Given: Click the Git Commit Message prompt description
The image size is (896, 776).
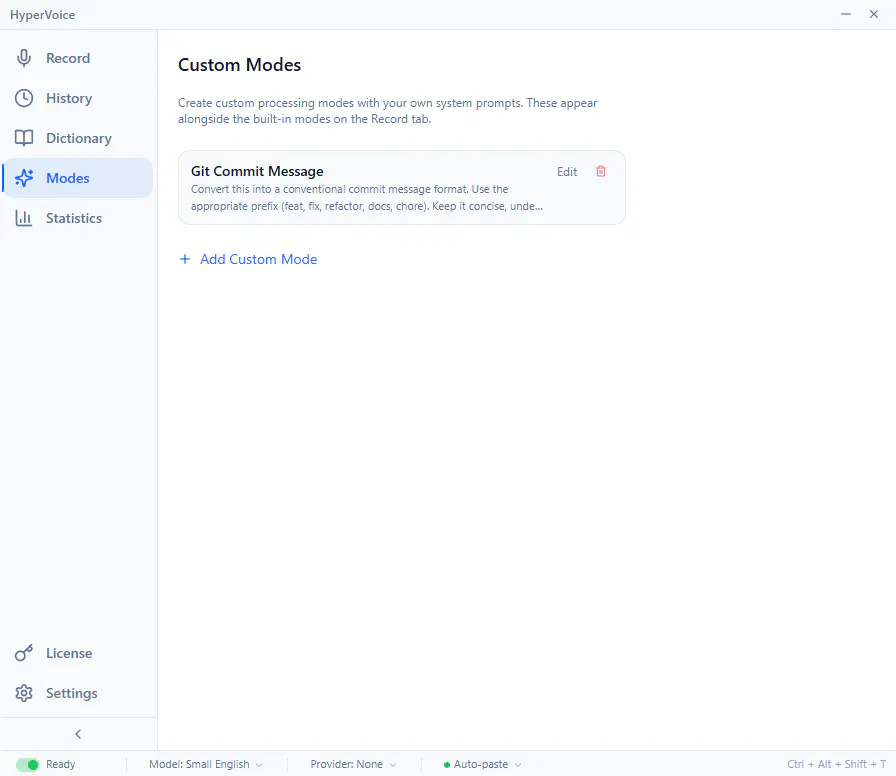Looking at the screenshot, I should click(x=366, y=198).
